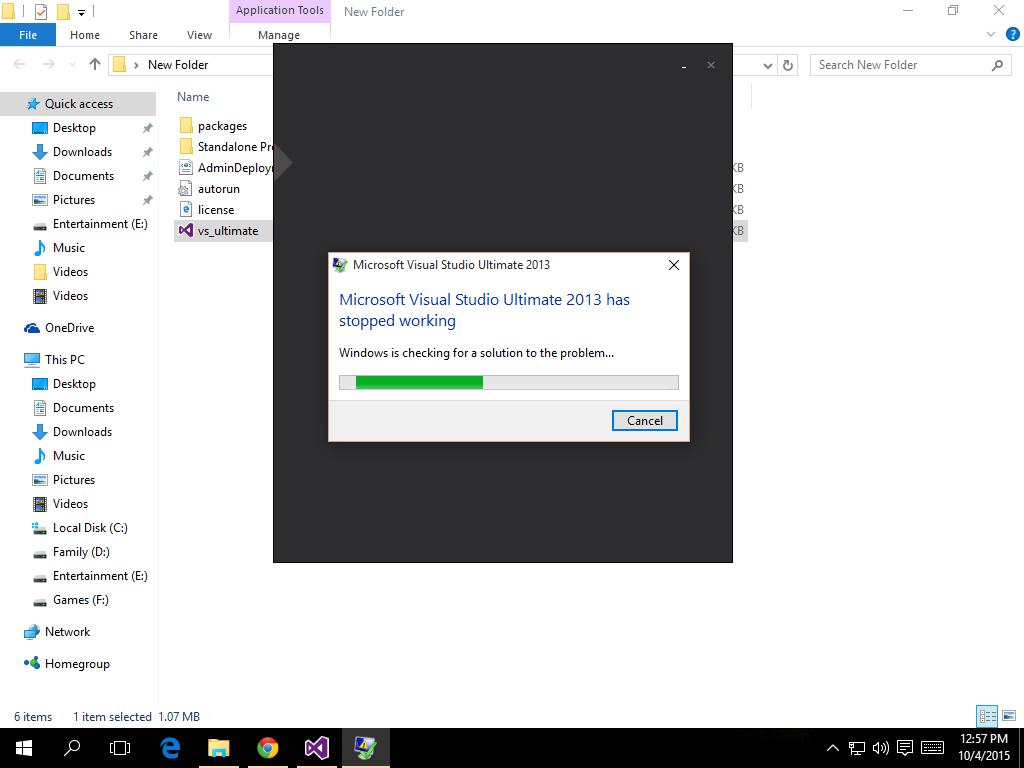Open the network tray icon
The height and width of the screenshot is (768, 1024).
click(x=857, y=748)
